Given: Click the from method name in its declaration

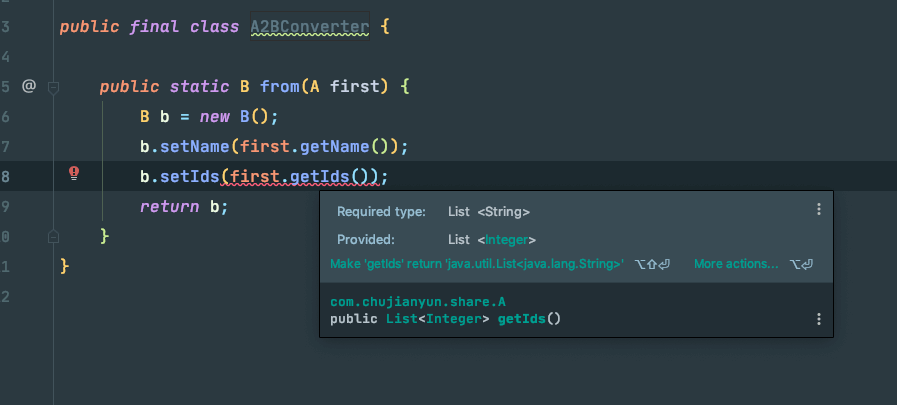Looking at the screenshot, I should [x=279, y=87].
